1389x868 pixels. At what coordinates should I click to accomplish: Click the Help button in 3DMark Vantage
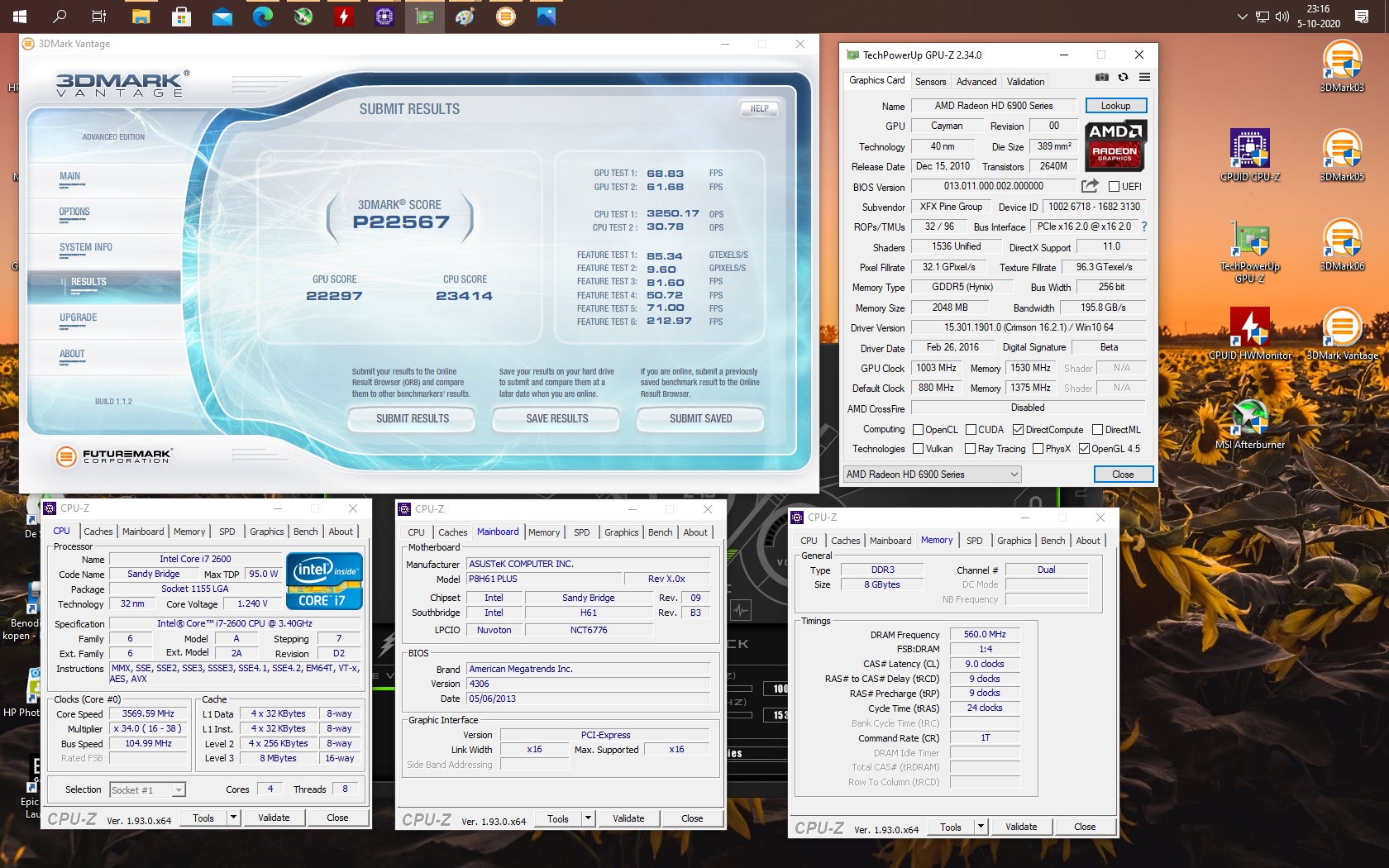pyautogui.click(x=759, y=108)
